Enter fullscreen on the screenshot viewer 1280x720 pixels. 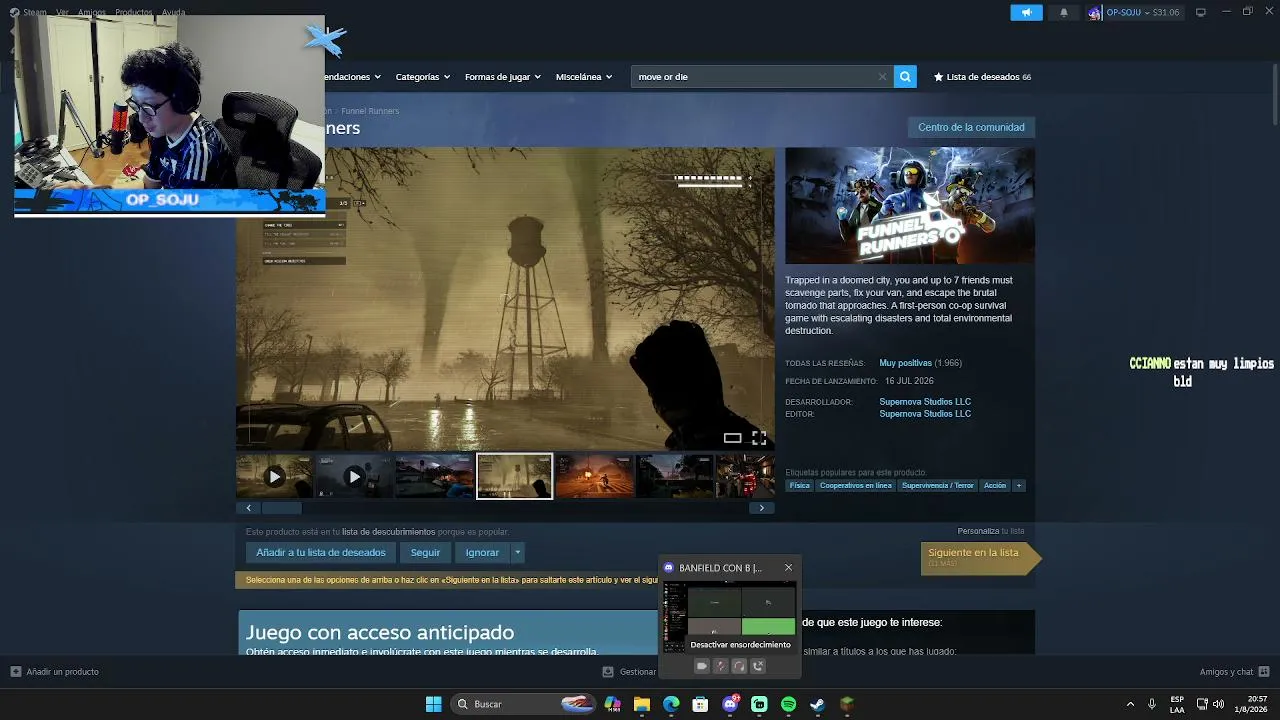759,437
